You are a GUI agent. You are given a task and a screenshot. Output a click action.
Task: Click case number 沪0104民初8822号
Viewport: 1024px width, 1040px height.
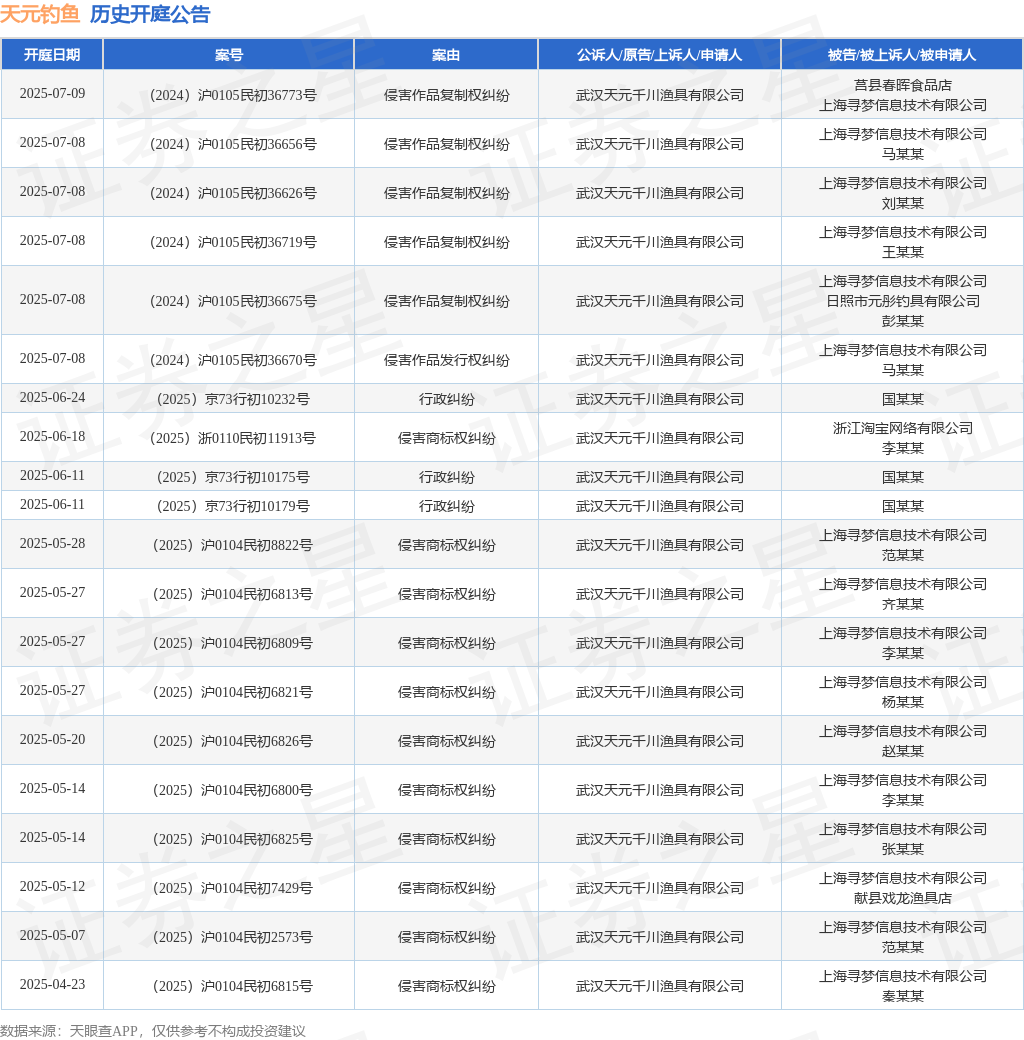(x=257, y=545)
